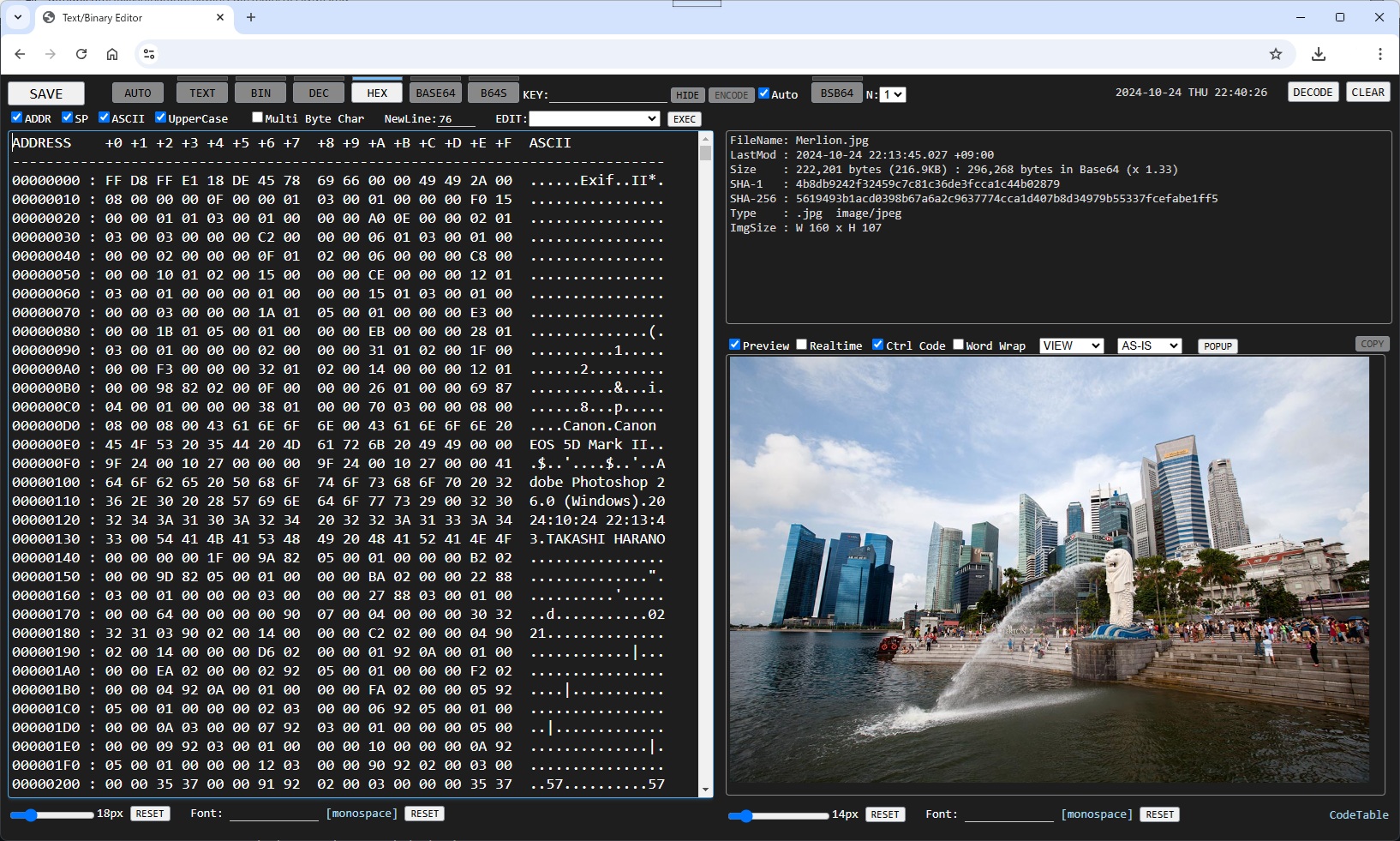Enable the Realtime checkbox
This screenshot has width=1400, height=841.
click(801, 345)
